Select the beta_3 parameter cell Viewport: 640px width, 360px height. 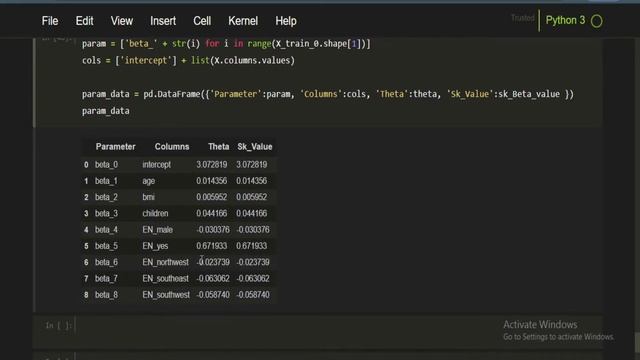(107, 213)
